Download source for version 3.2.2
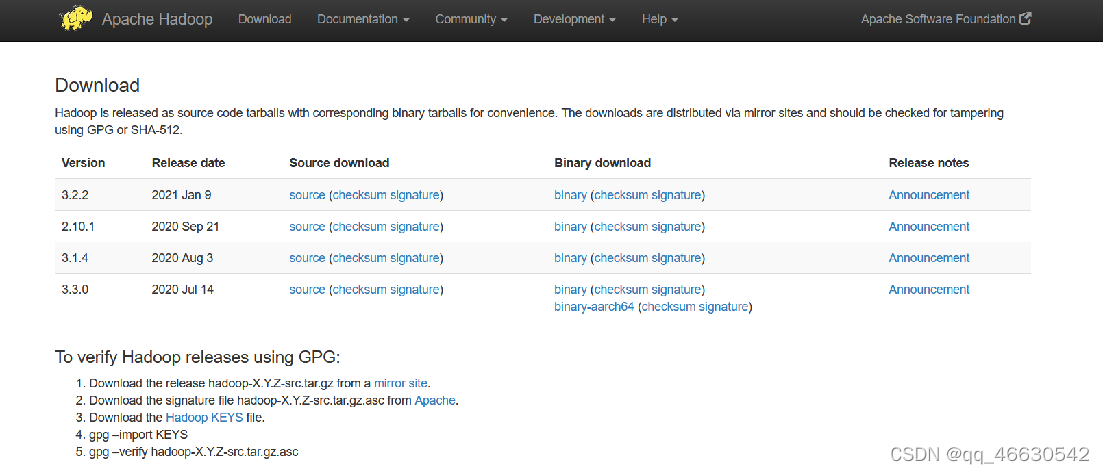This screenshot has height=474, width=1104. 307,195
